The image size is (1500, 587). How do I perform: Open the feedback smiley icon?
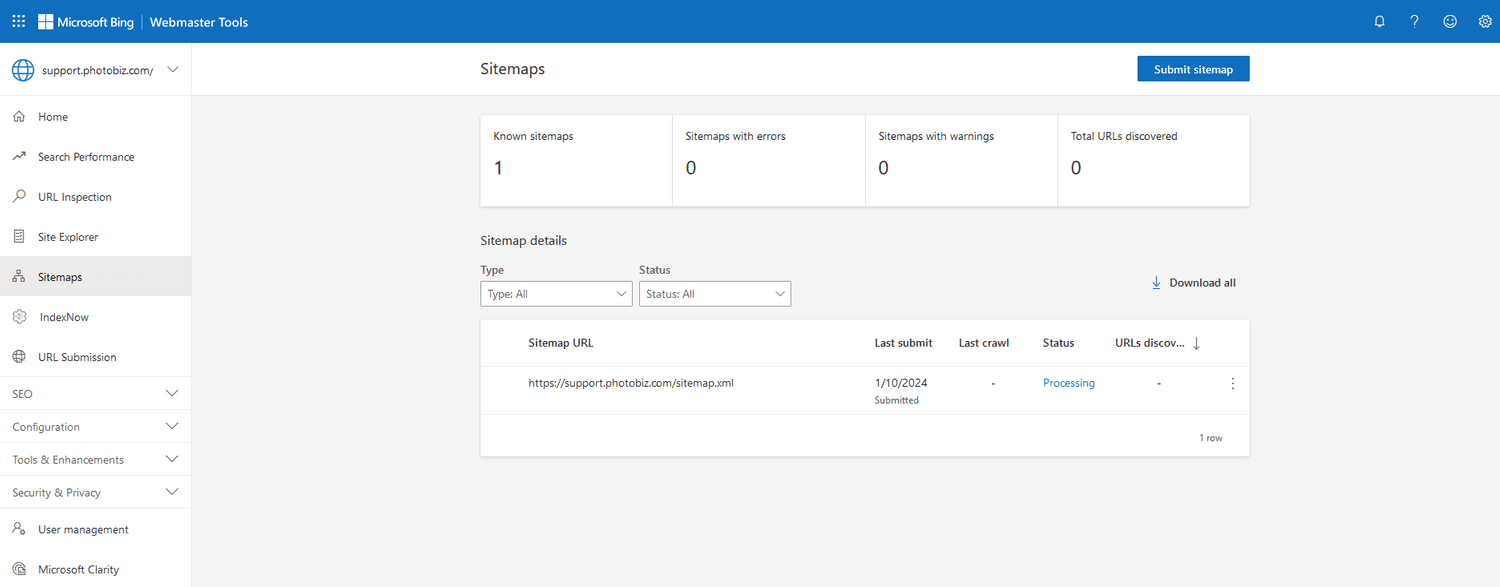(1450, 21)
